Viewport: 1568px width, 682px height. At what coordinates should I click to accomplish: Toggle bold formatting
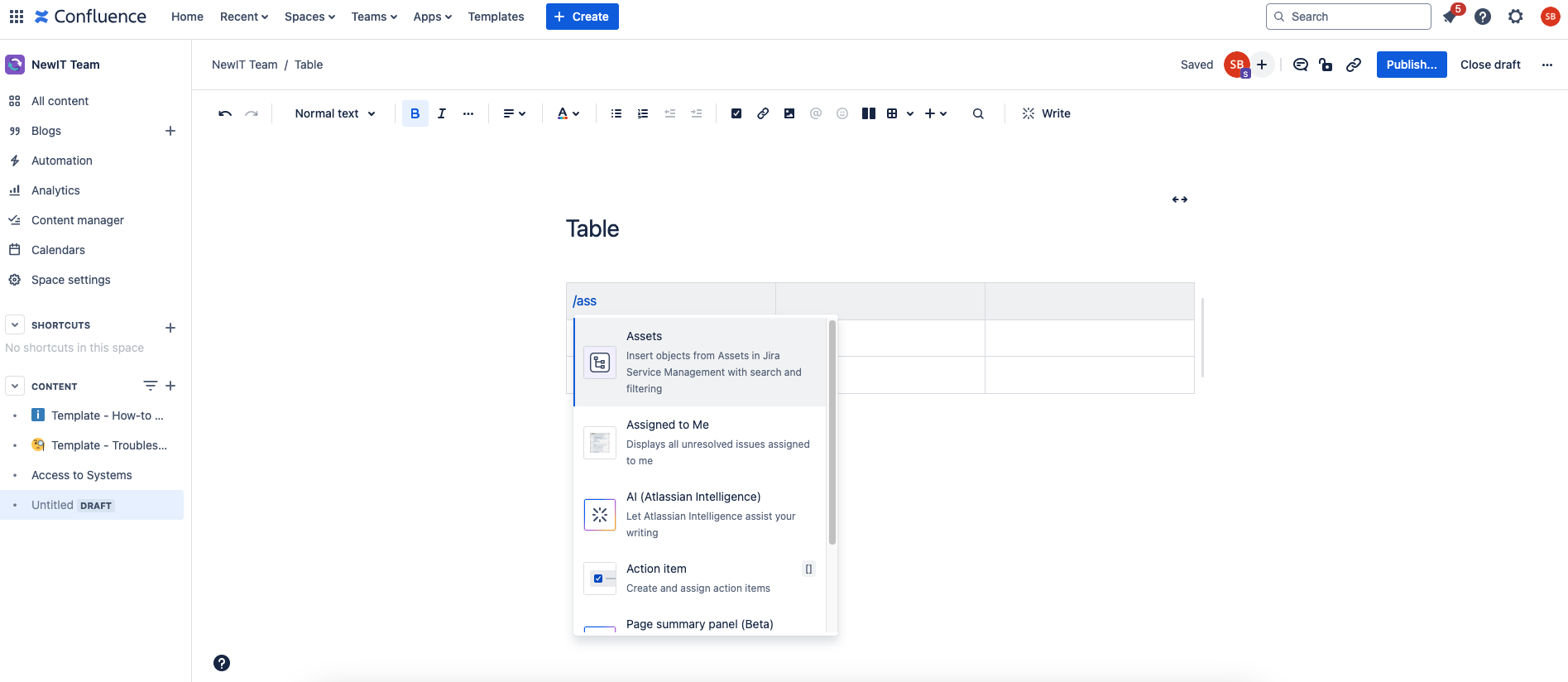point(415,113)
